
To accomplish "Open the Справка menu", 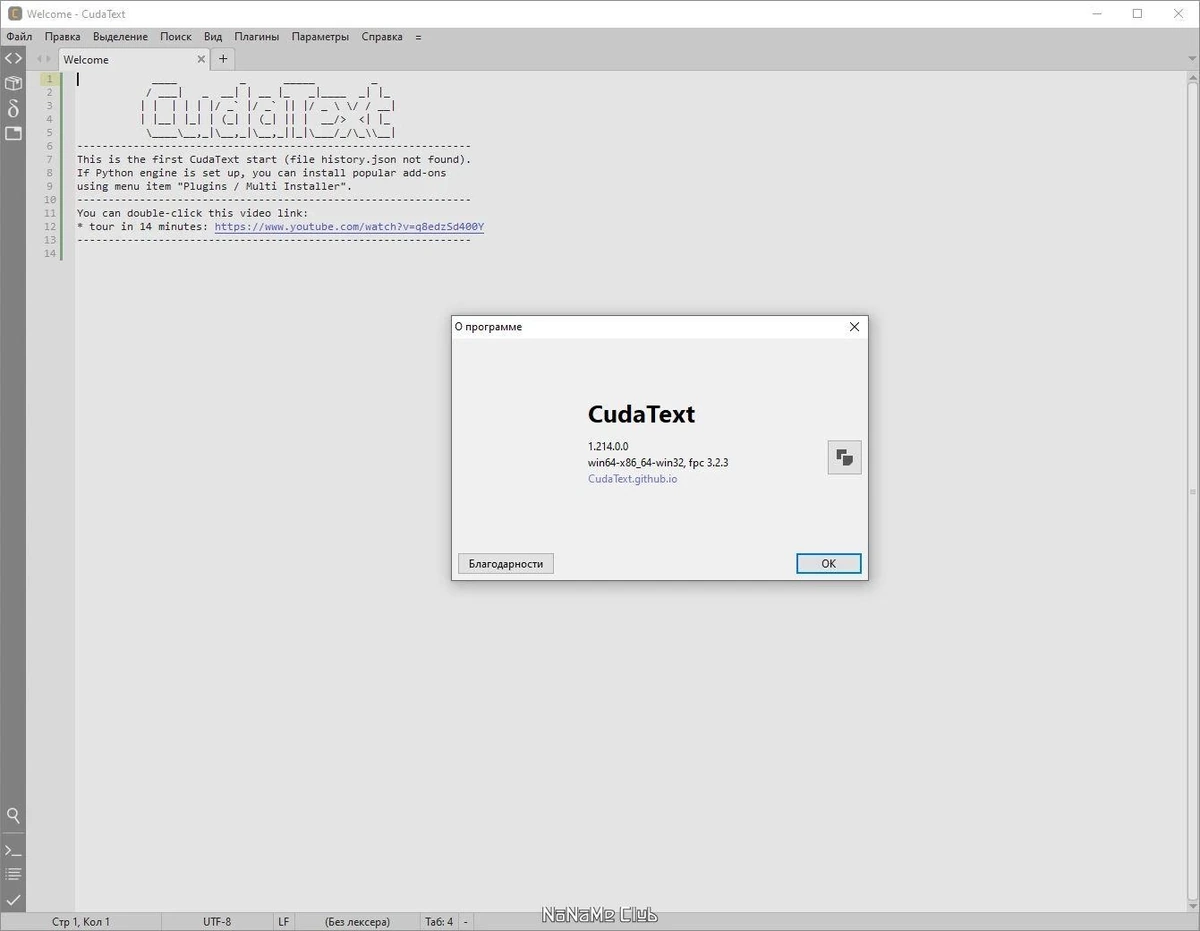I will (382, 36).
